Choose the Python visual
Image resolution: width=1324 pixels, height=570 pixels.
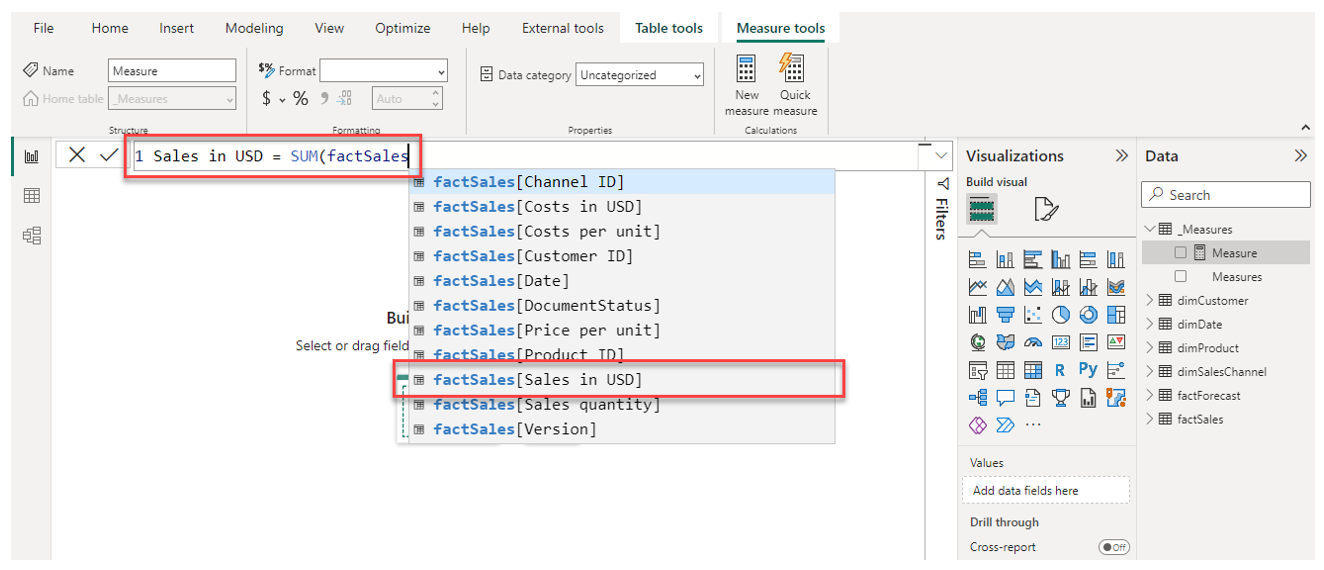pos(1089,369)
